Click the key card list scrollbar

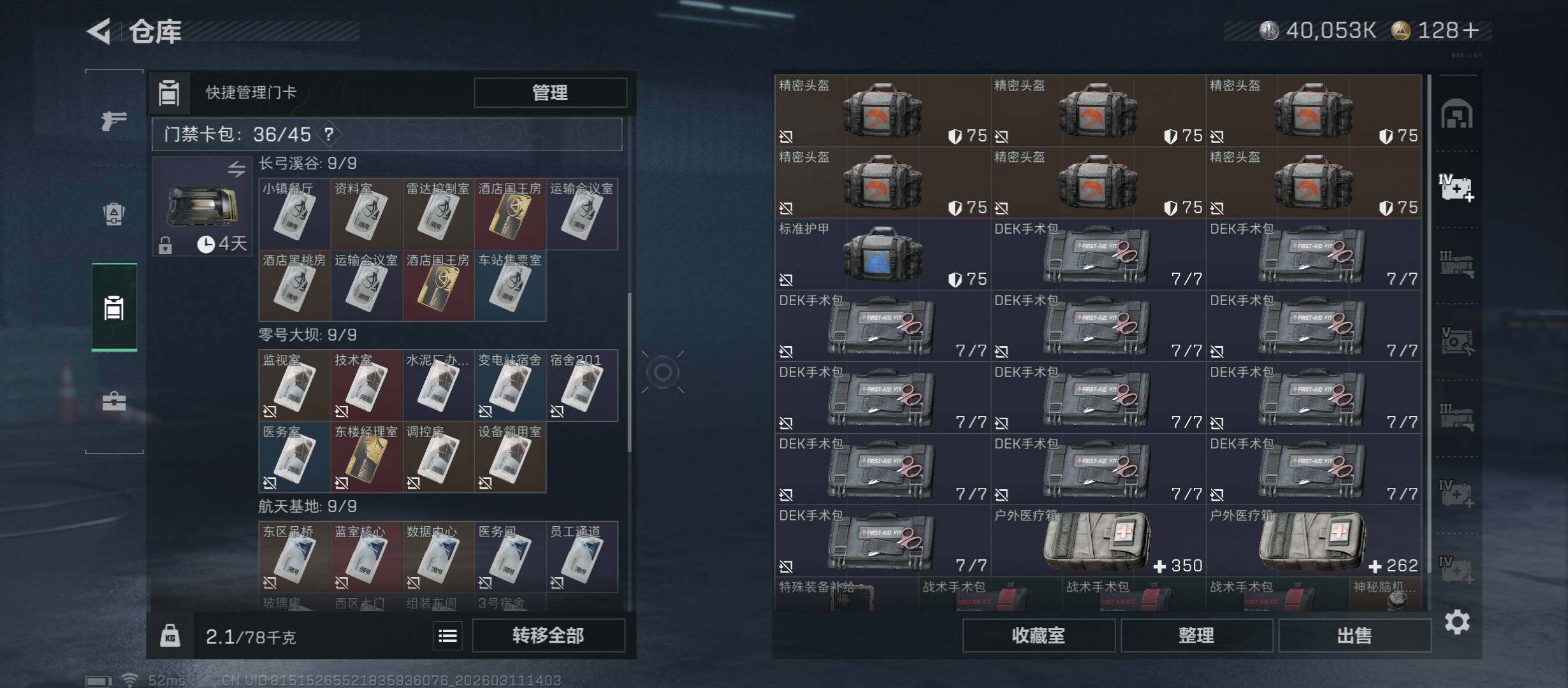tap(630, 373)
